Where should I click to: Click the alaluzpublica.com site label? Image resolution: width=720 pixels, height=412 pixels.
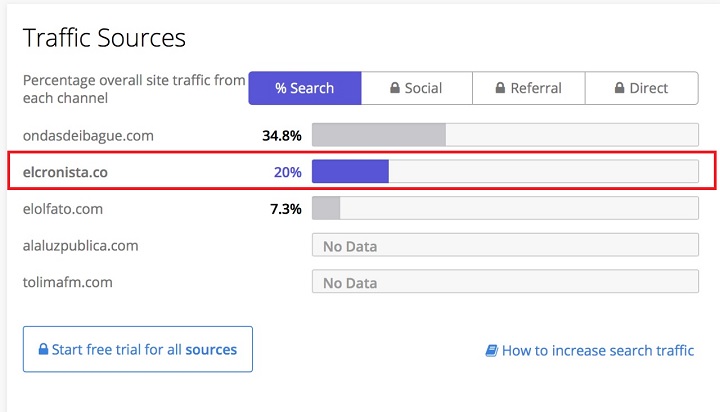click(80, 245)
